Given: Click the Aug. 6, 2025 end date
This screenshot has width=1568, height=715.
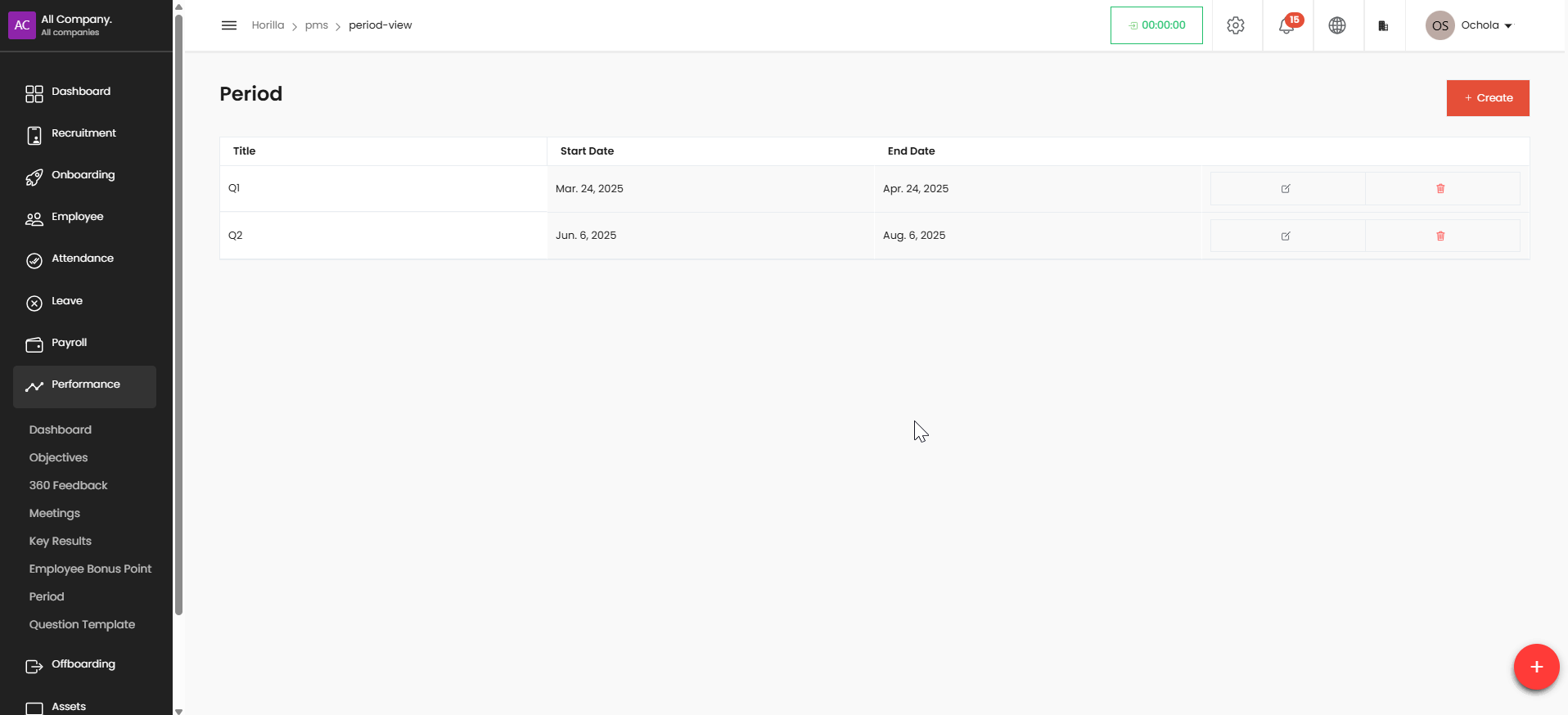Looking at the screenshot, I should pos(914,236).
